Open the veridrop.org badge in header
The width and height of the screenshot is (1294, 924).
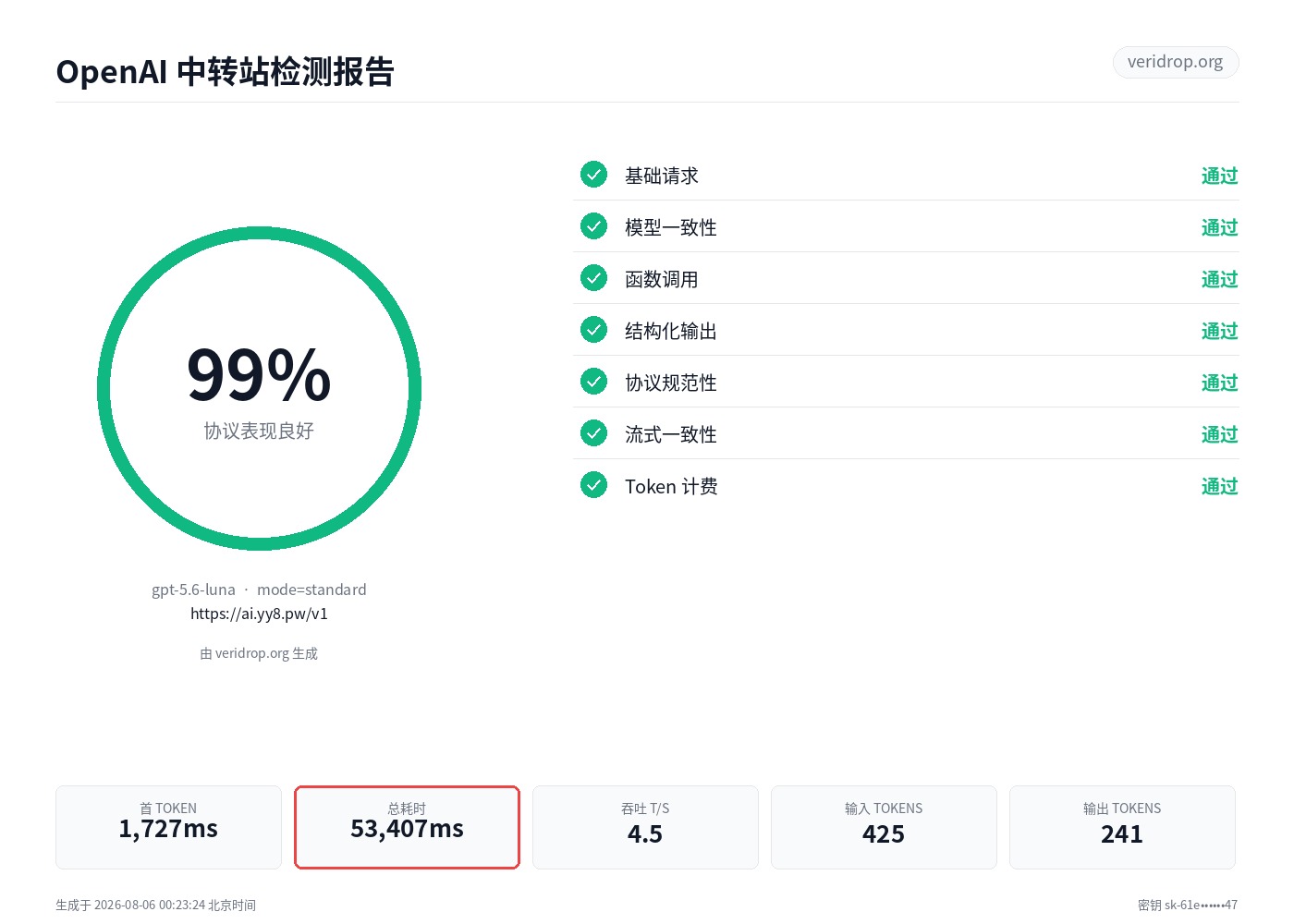pos(1175,62)
